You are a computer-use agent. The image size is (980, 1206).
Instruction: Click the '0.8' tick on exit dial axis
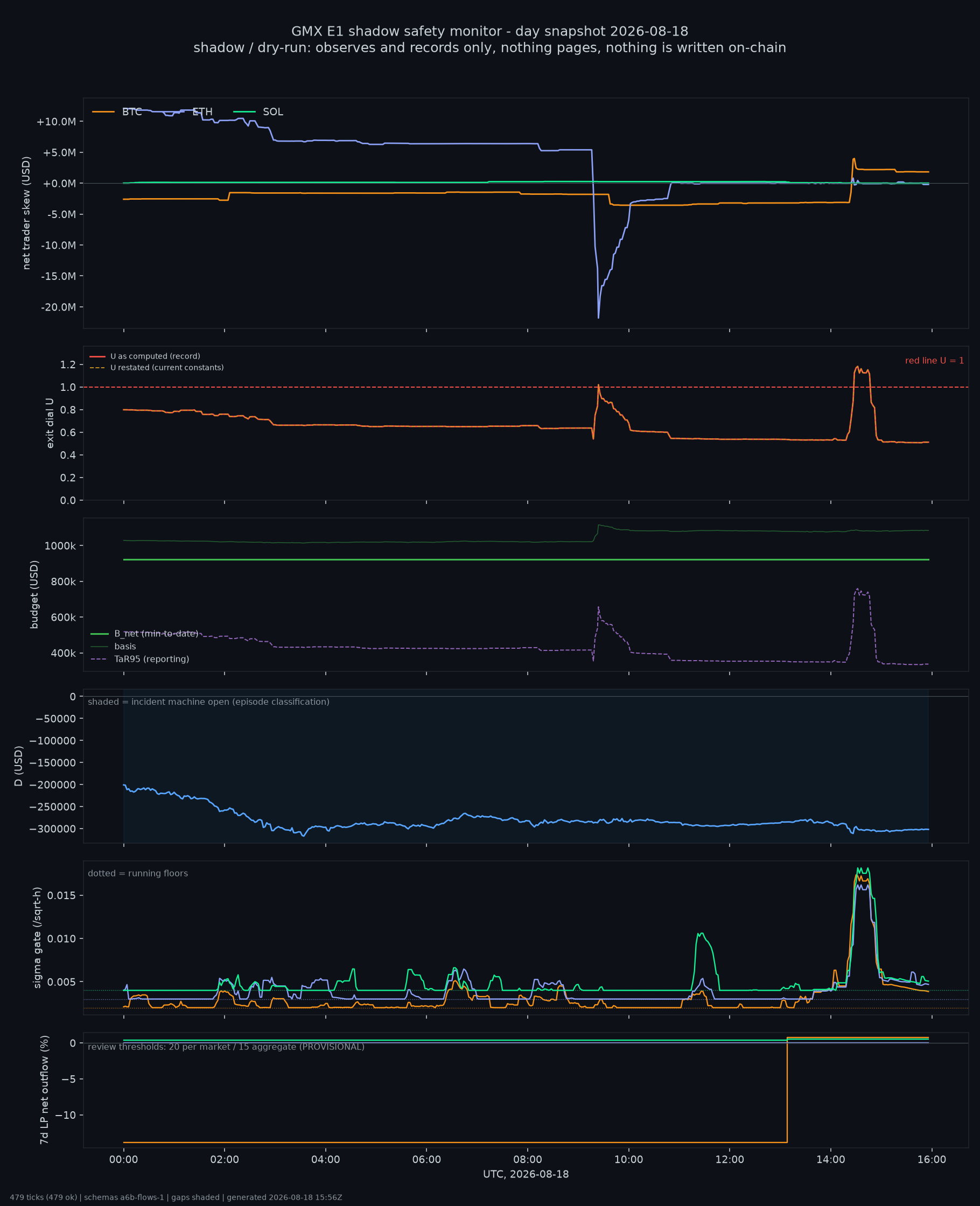click(x=68, y=410)
